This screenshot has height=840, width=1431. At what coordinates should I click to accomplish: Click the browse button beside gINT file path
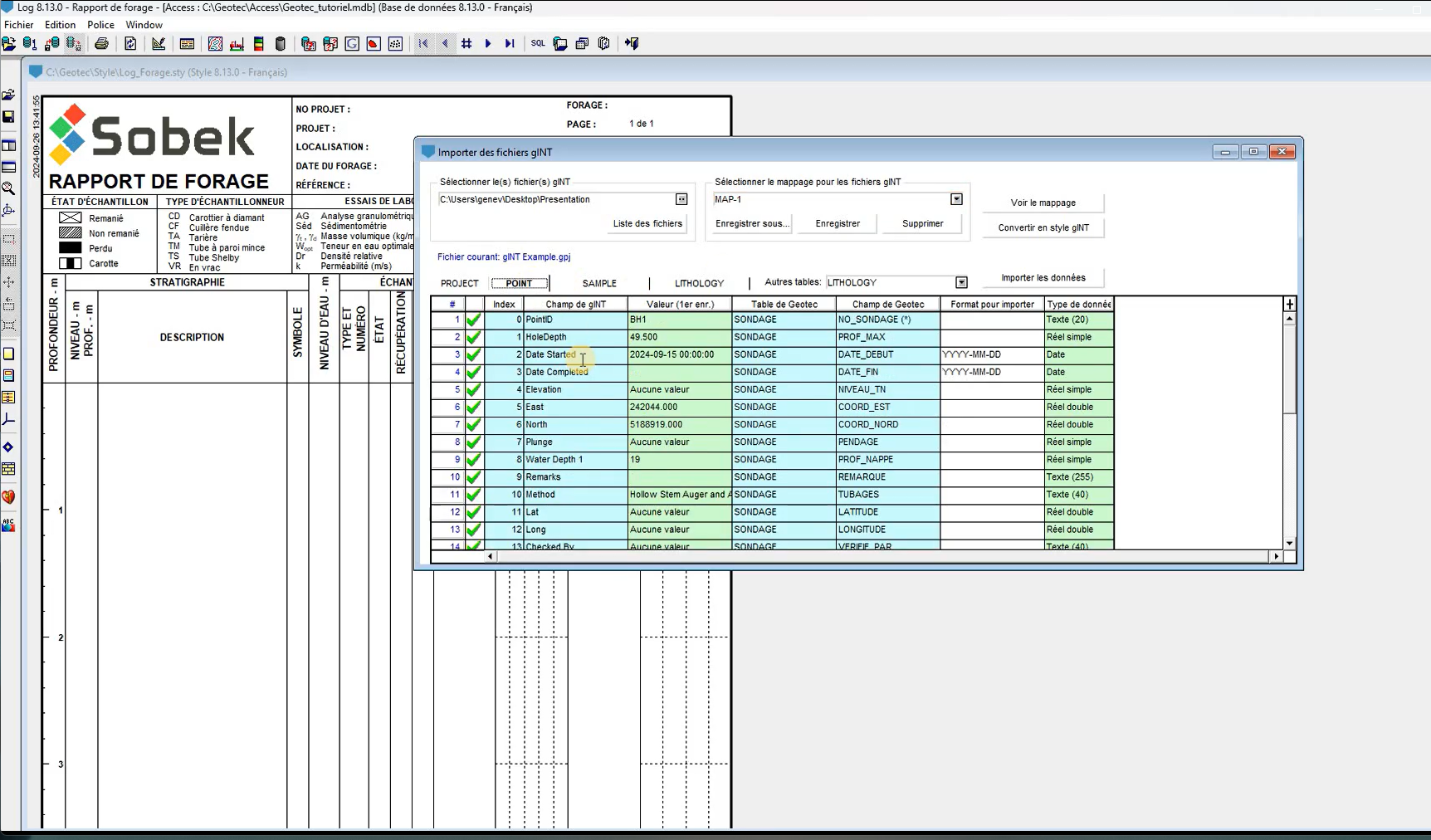[x=681, y=199]
